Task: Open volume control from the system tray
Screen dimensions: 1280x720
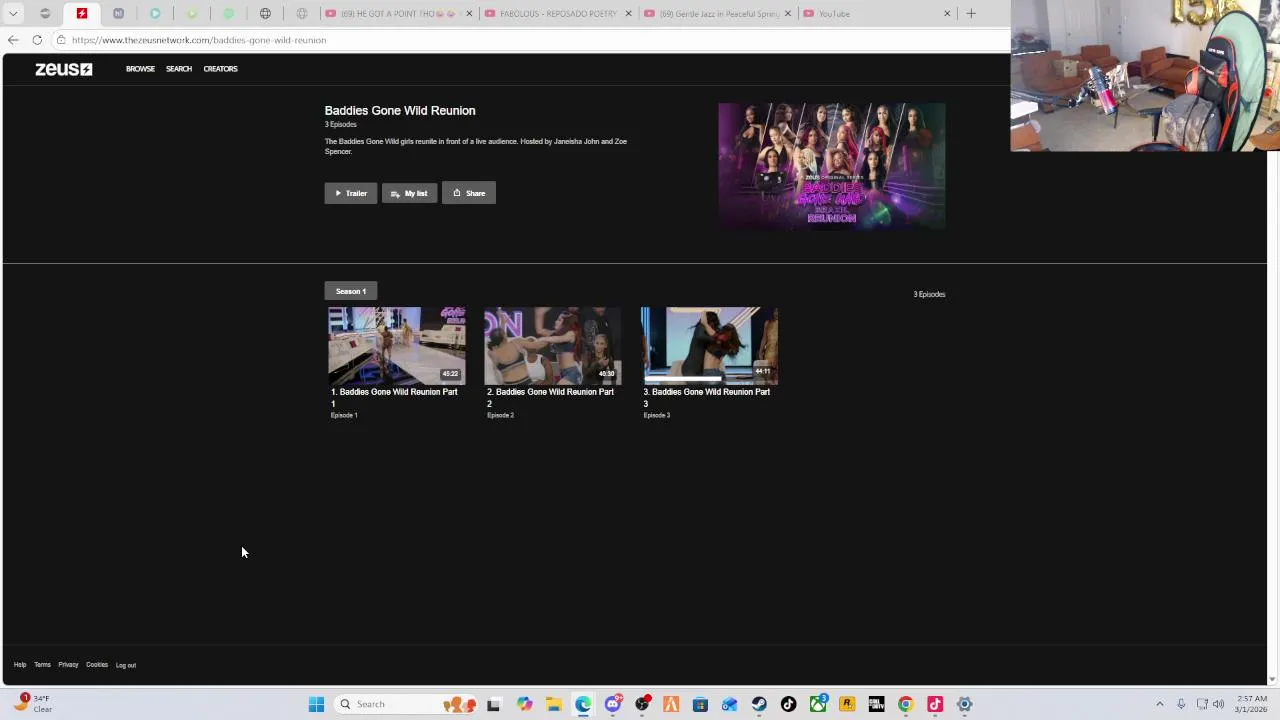Action: [x=1218, y=704]
